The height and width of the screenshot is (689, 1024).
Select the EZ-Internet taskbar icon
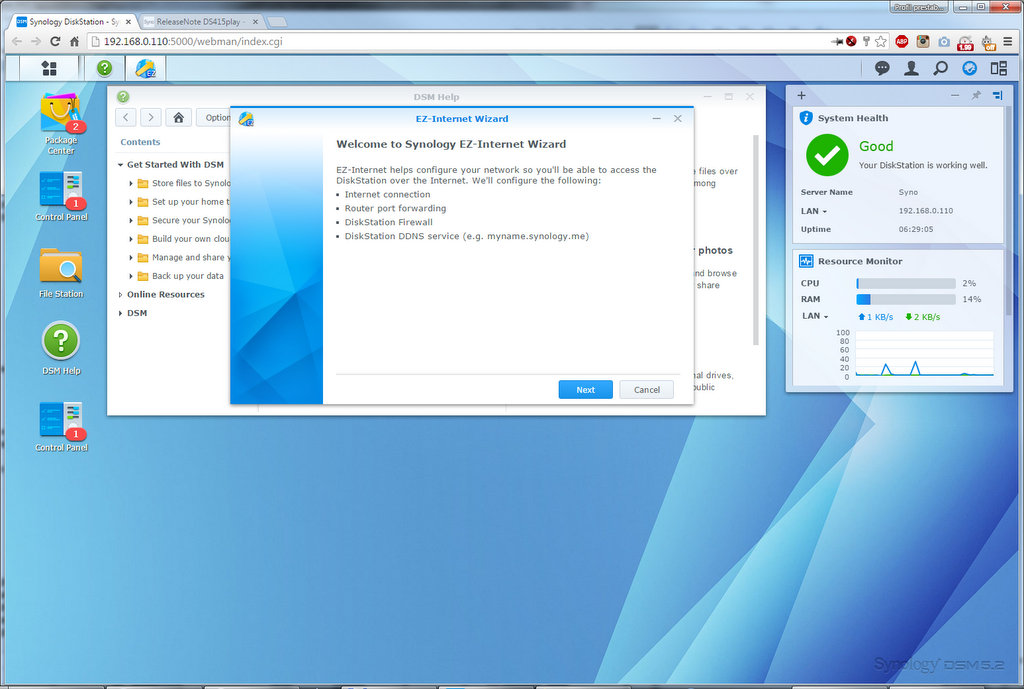[145, 68]
